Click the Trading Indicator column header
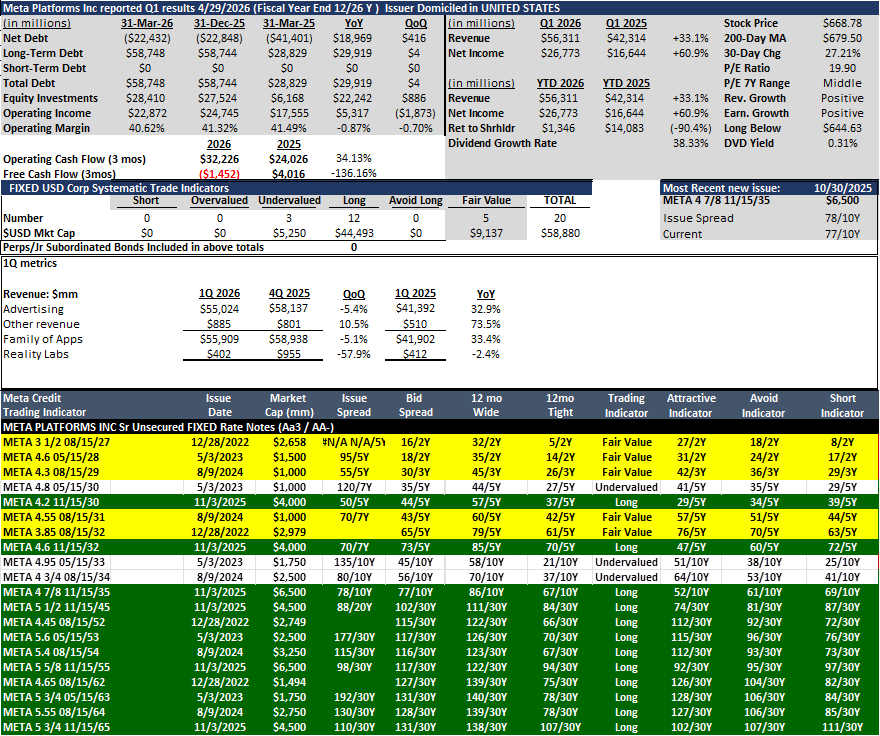 [x=626, y=405]
